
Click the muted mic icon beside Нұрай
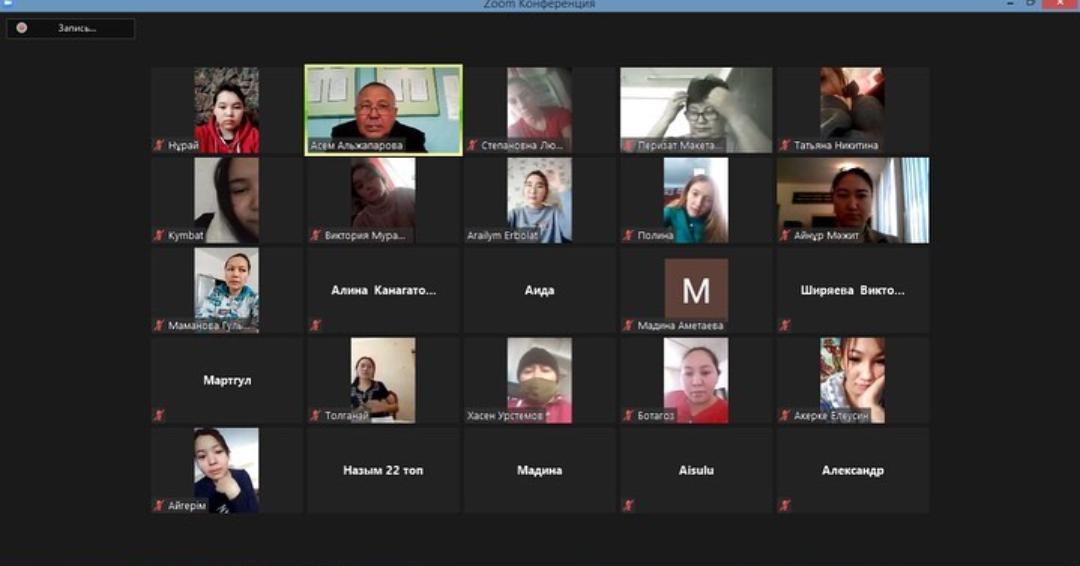[x=158, y=145]
